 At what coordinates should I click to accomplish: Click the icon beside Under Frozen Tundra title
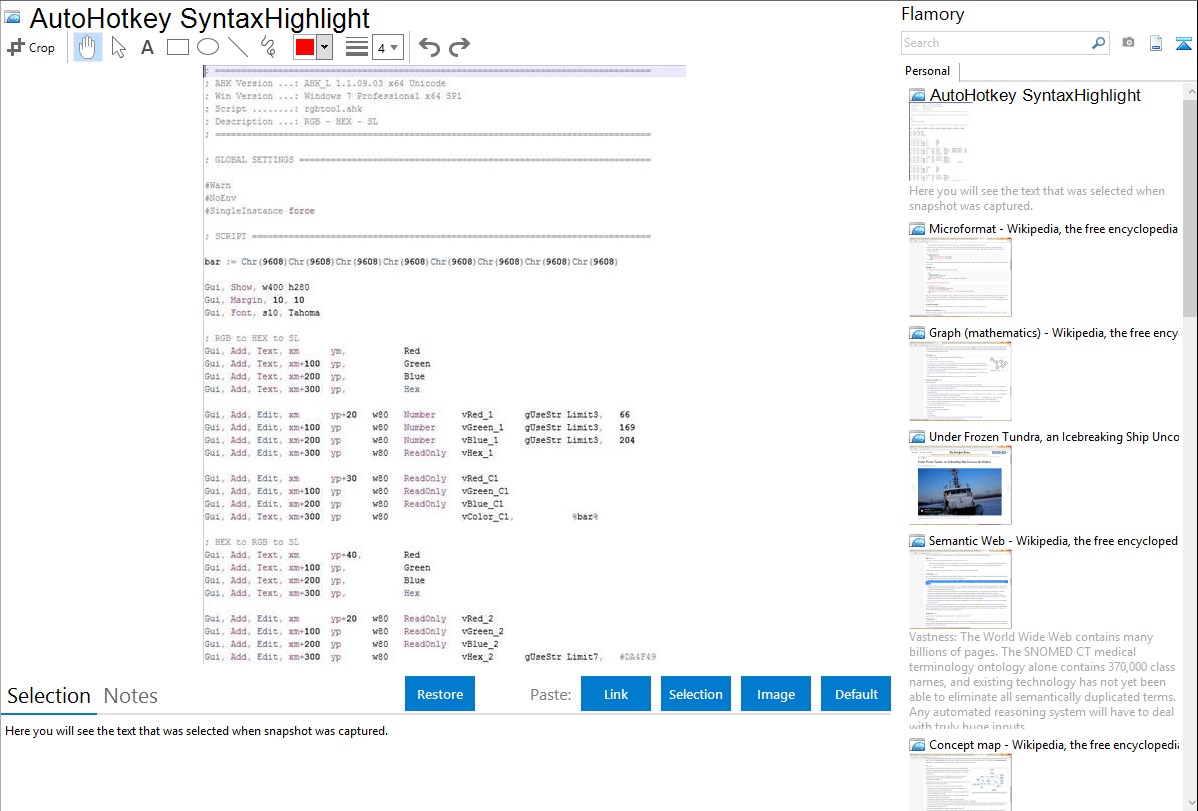(917, 437)
